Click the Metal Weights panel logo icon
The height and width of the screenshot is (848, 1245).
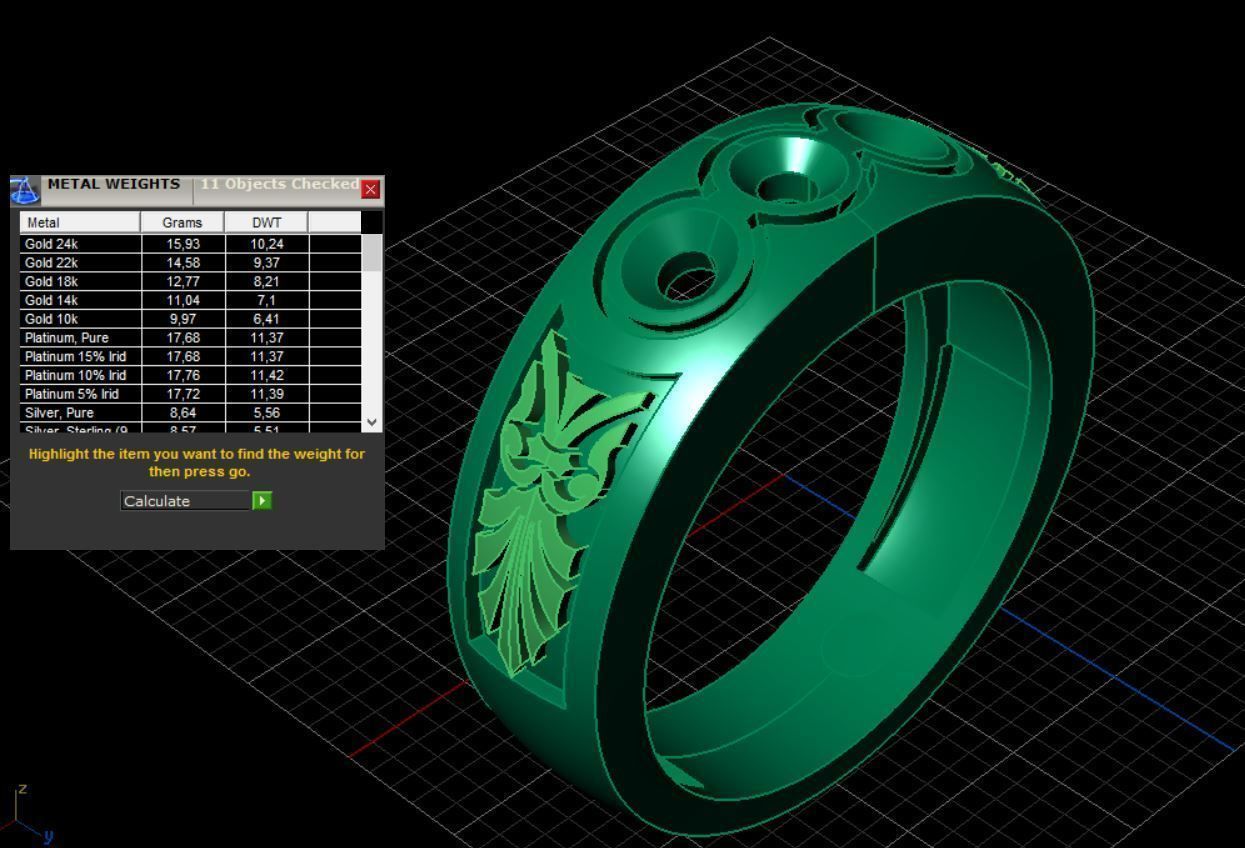pos(25,190)
